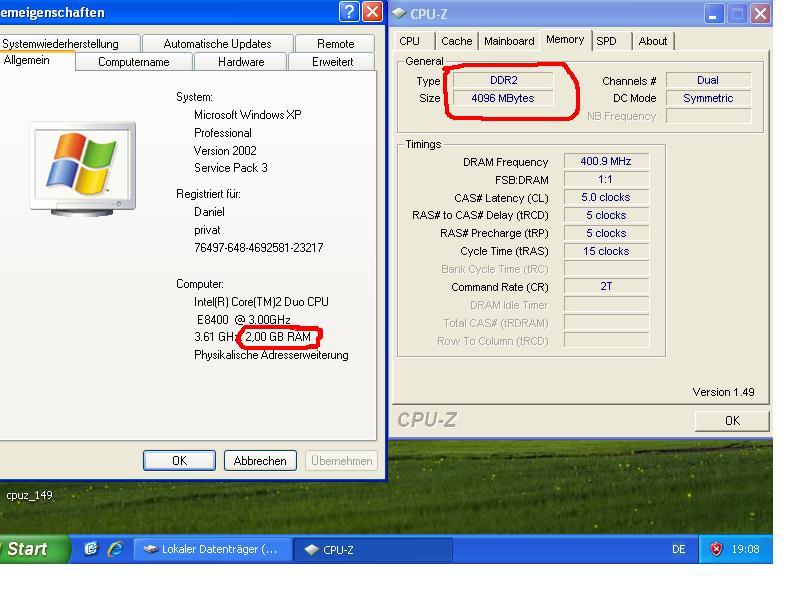Open the Mainboard tab
This screenshot has height=600, width=800.
pos(509,41)
